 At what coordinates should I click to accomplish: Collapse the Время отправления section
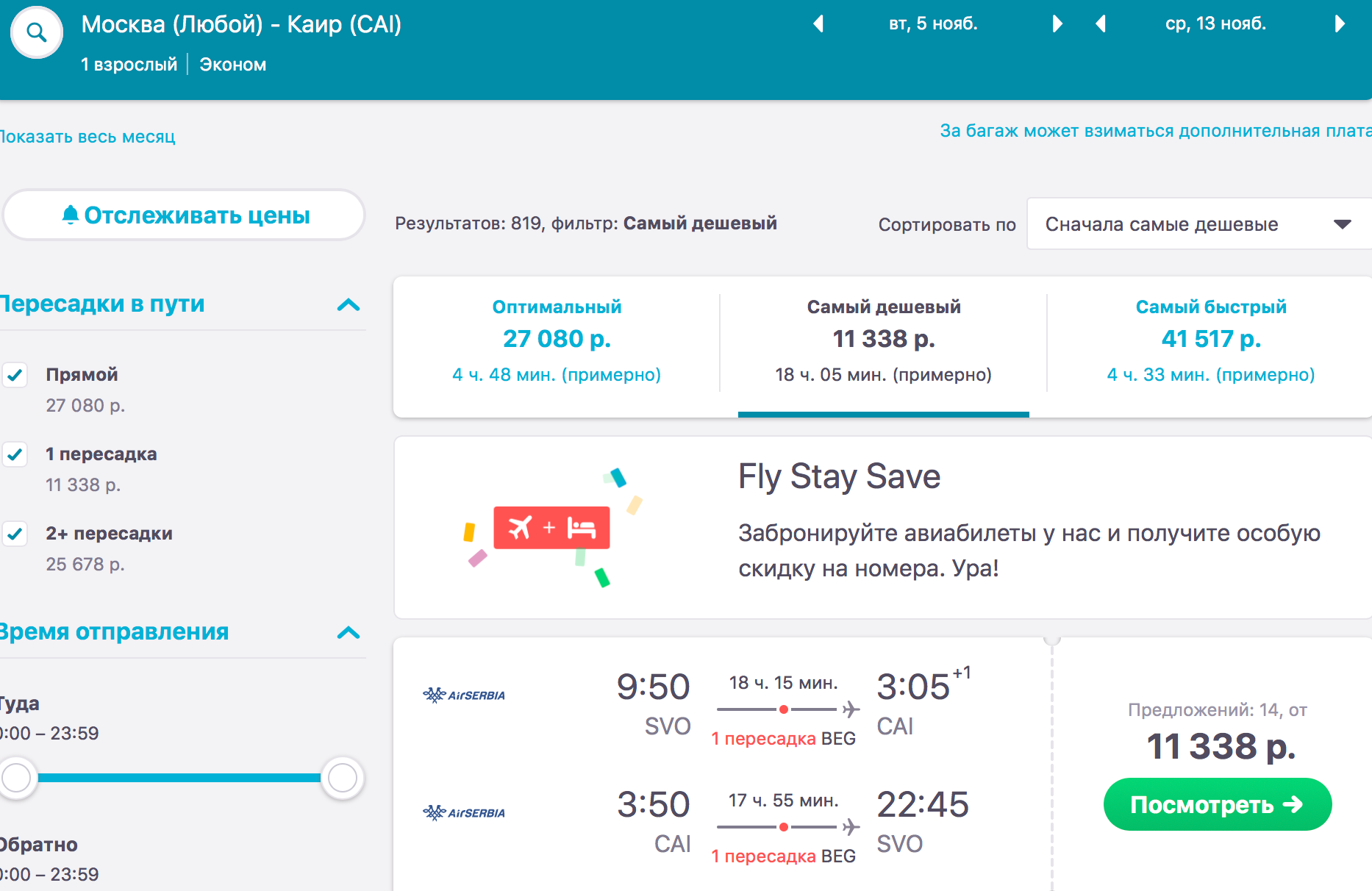coord(349,632)
